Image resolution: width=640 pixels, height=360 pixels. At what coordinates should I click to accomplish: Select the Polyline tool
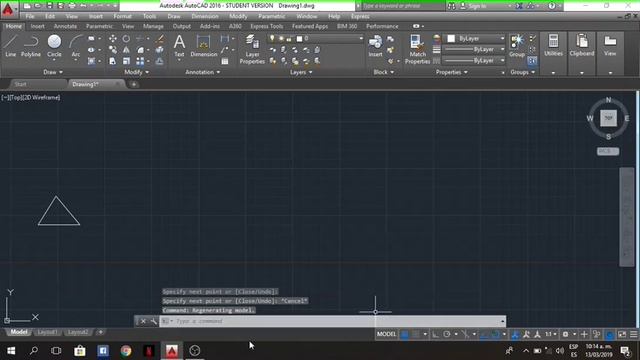31,46
